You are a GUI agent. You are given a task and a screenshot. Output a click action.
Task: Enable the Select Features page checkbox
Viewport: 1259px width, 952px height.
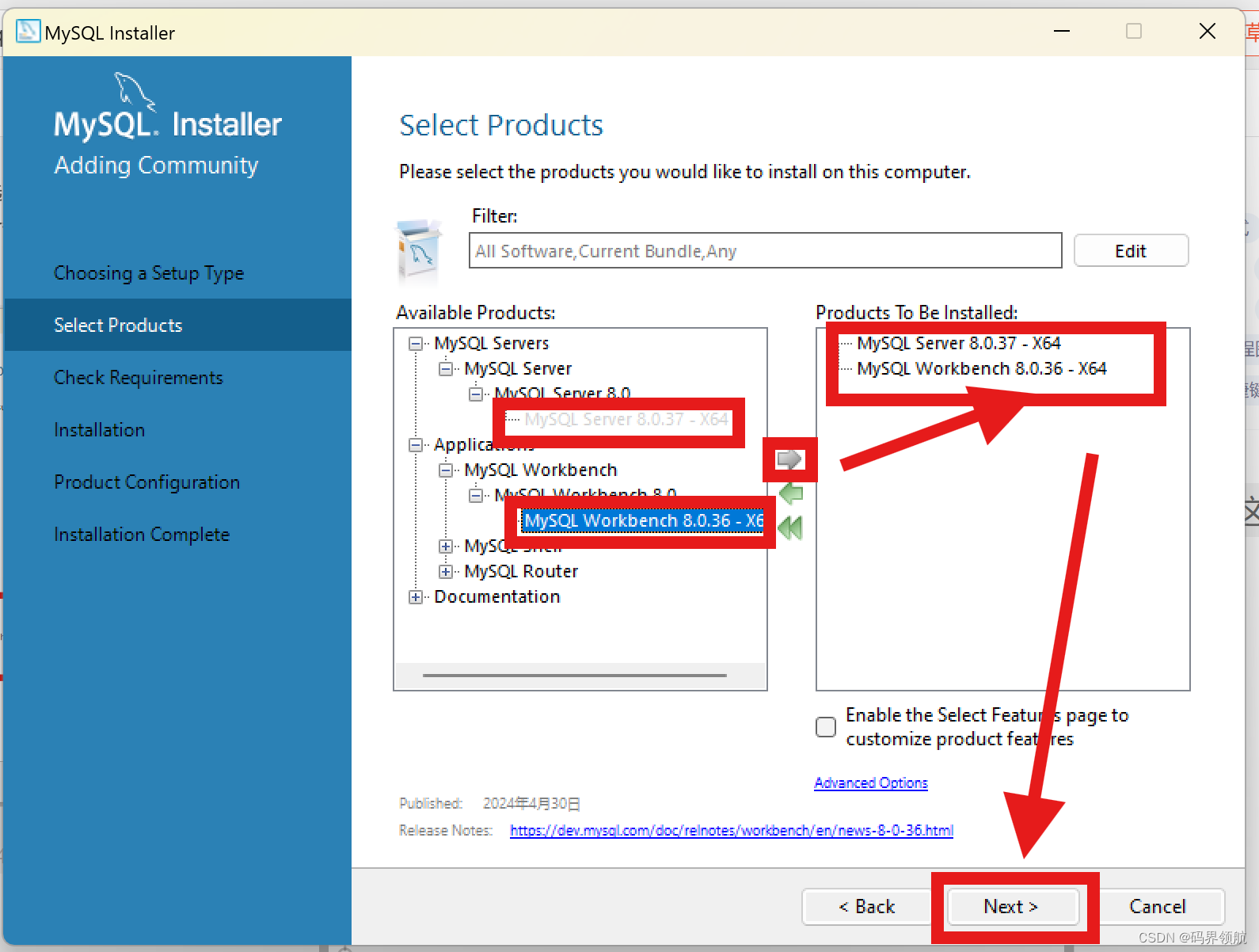point(826,727)
